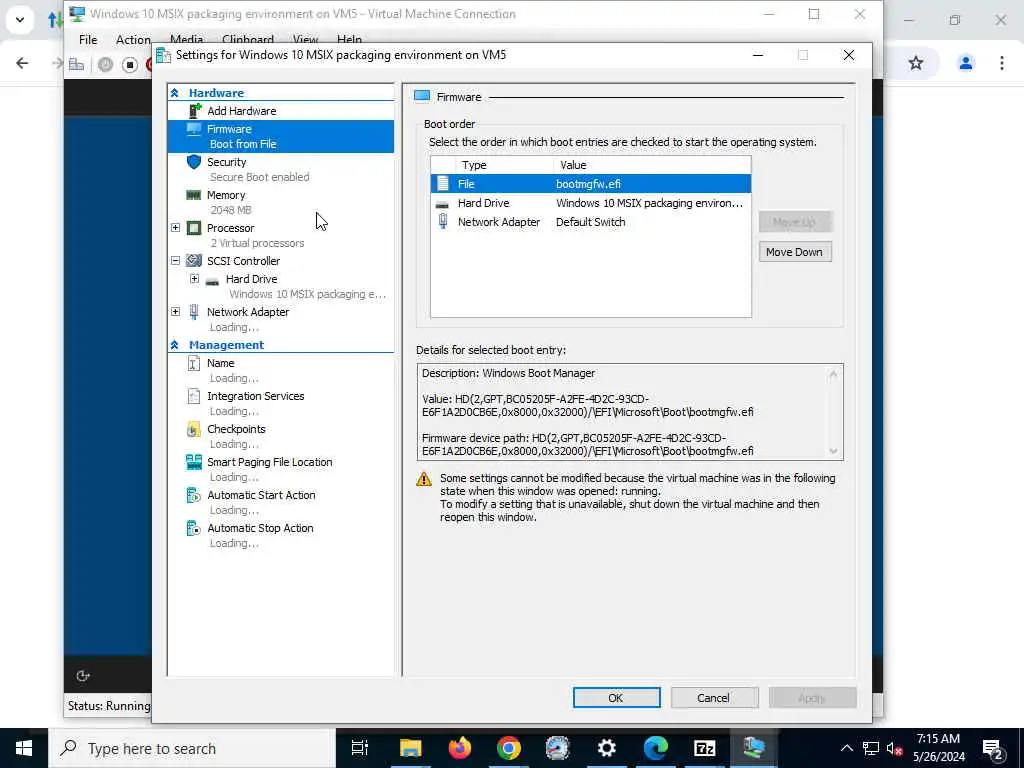Expand the Network Adapter tree node

pyautogui.click(x=176, y=312)
